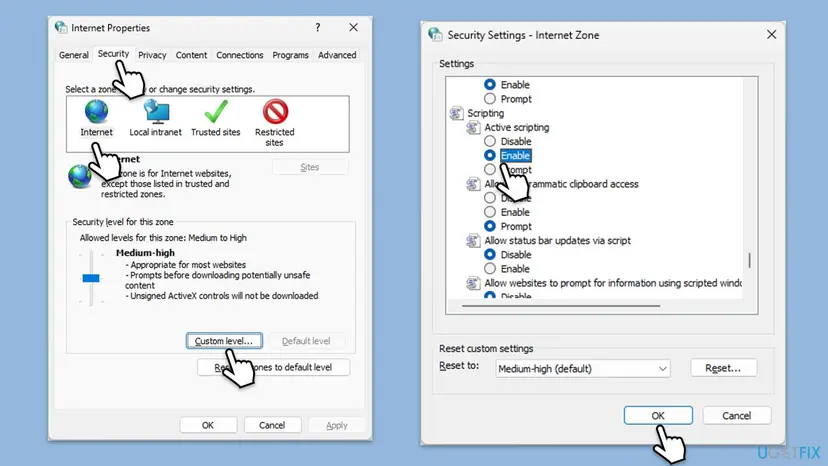Select the topmost Enable radio button in settings
828x466 pixels.
click(x=490, y=85)
